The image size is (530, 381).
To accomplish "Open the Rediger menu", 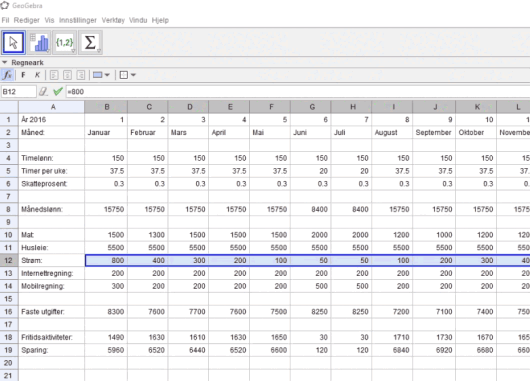I will [26, 20].
